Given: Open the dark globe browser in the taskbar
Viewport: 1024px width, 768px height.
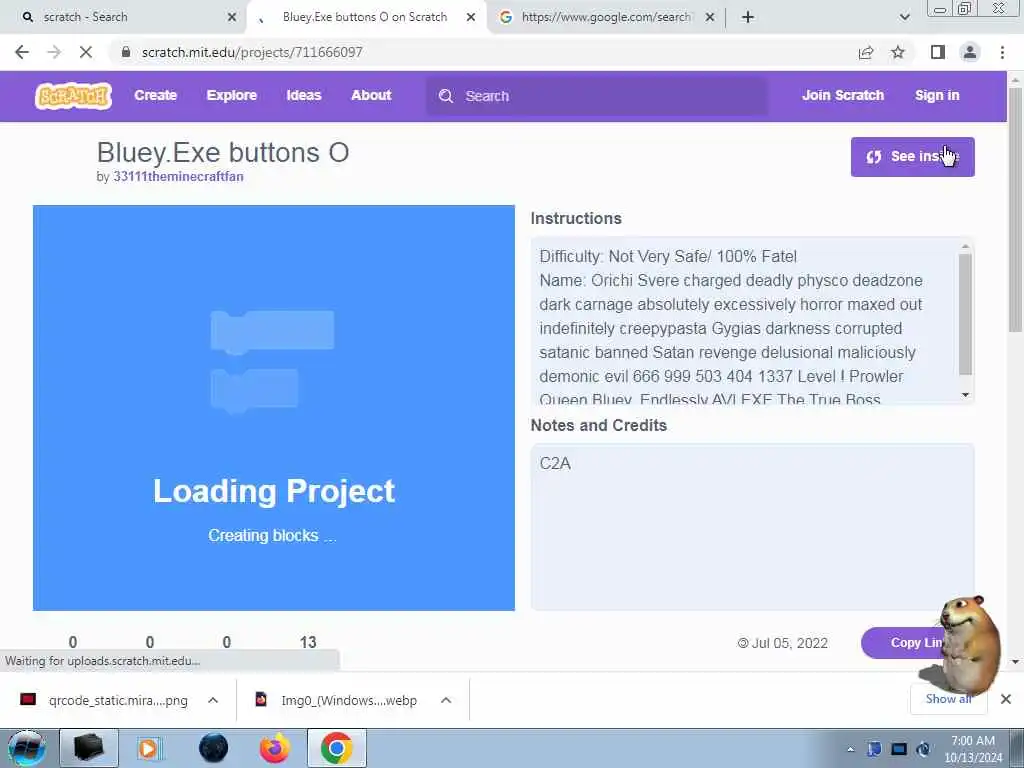Looking at the screenshot, I should click(x=214, y=748).
